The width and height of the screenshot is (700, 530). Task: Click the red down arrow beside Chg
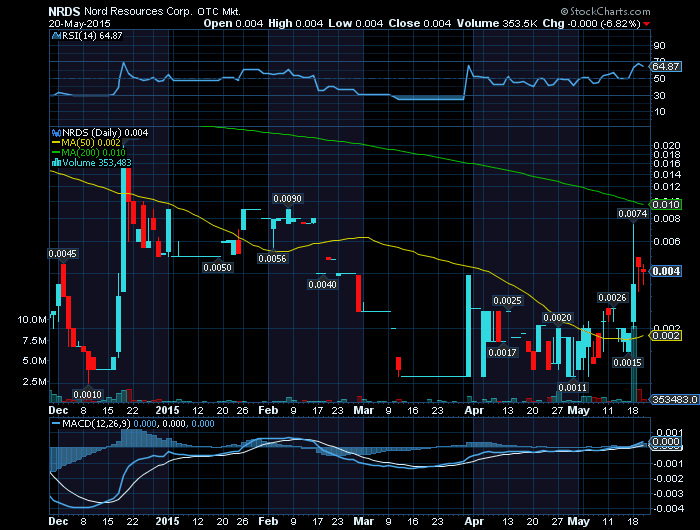pos(675,22)
